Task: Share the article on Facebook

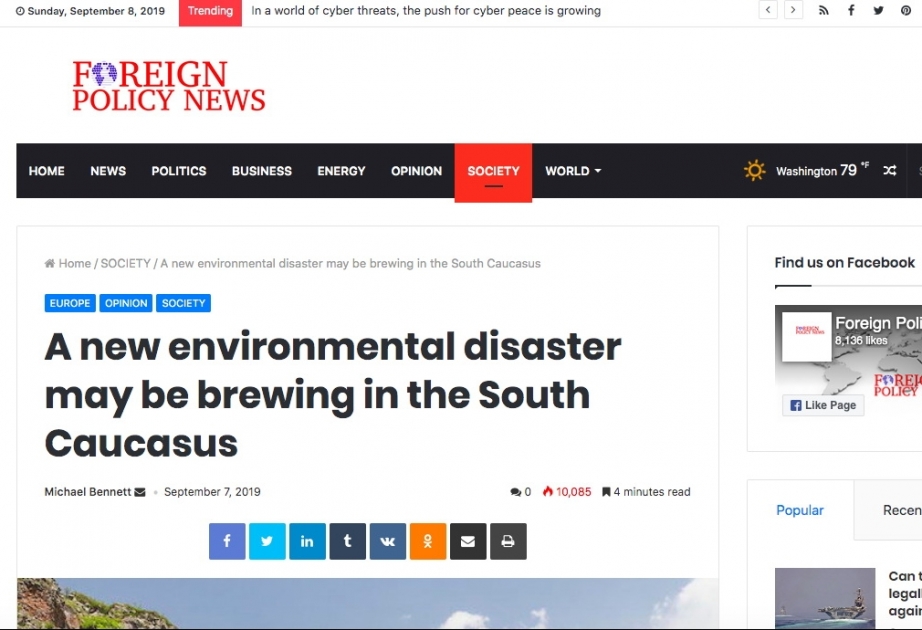Action: pyautogui.click(x=226, y=541)
